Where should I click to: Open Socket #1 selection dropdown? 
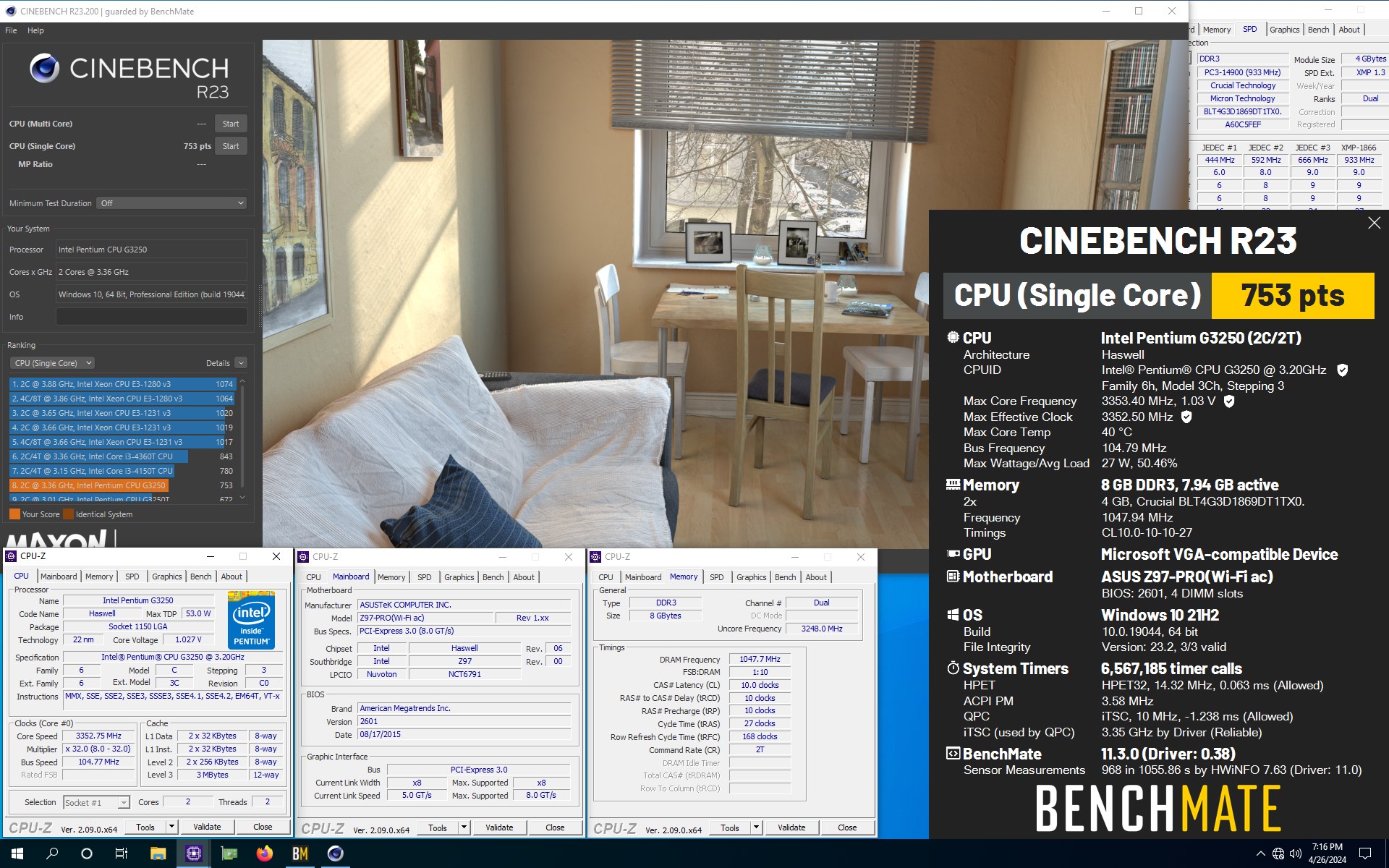pyautogui.click(x=96, y=802)
